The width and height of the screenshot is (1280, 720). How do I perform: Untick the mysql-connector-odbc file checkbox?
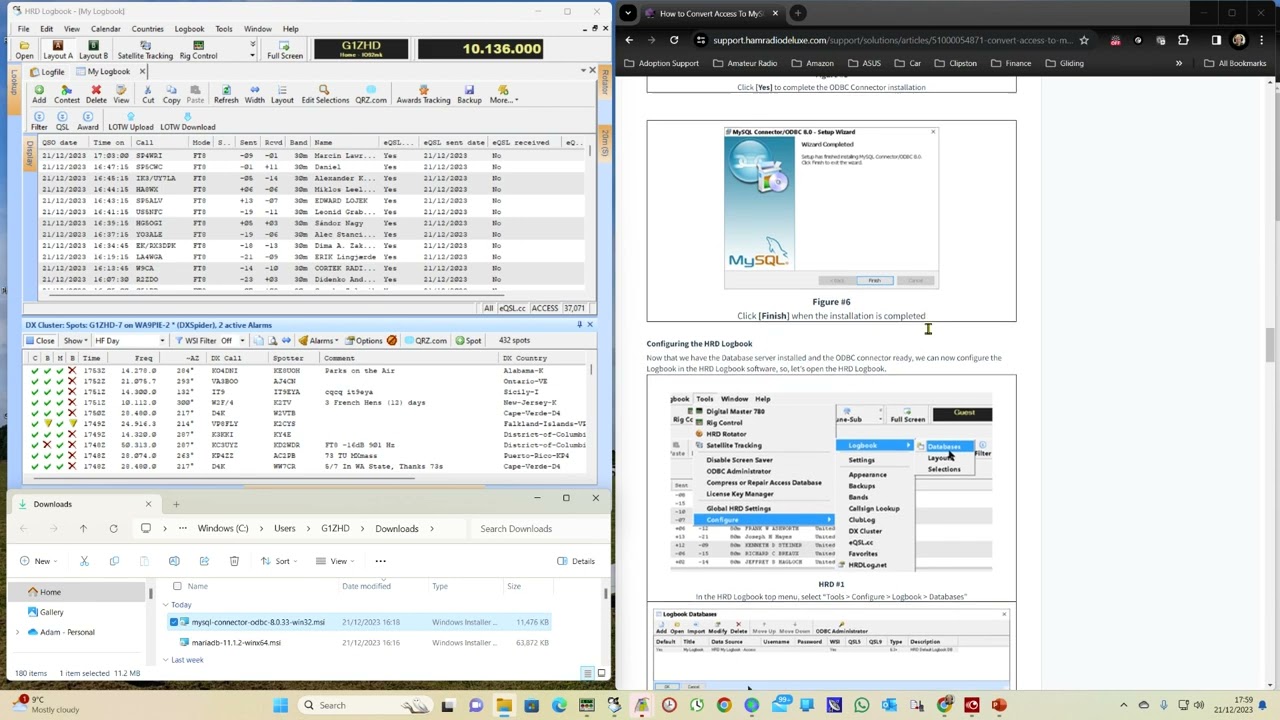click(x=174, y=622)
